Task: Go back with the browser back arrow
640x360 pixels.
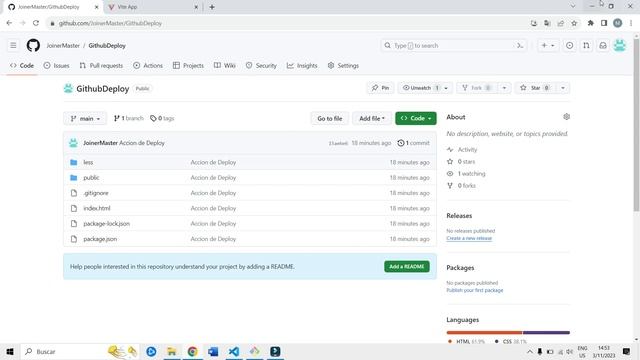Action: tap(9, 23)
